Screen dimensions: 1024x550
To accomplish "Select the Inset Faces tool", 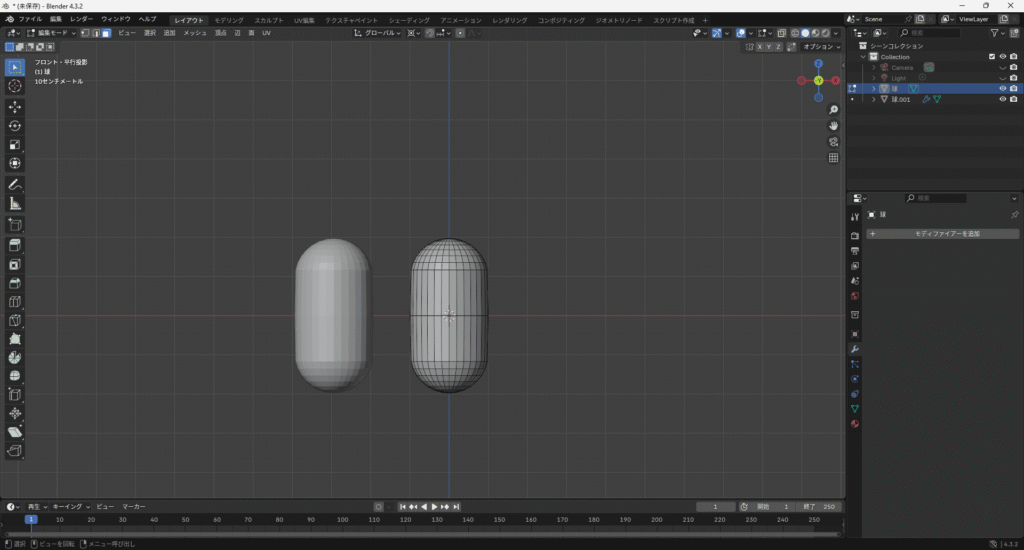I will pos(14,264).
